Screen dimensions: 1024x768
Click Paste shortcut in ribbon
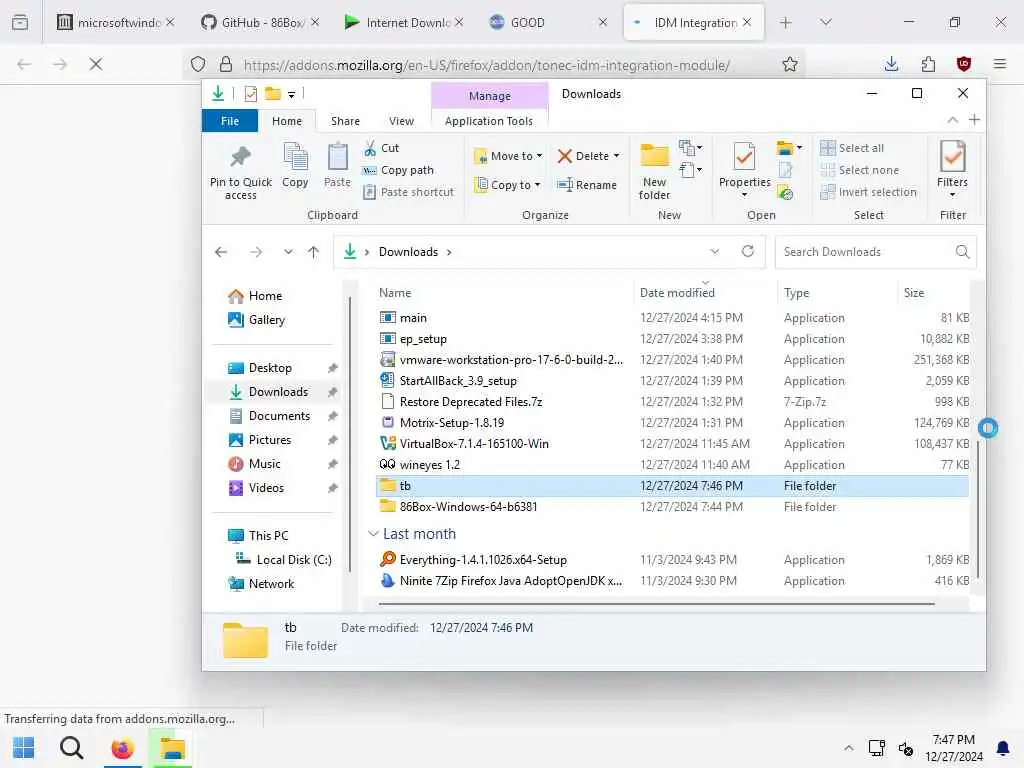point(408,192)
